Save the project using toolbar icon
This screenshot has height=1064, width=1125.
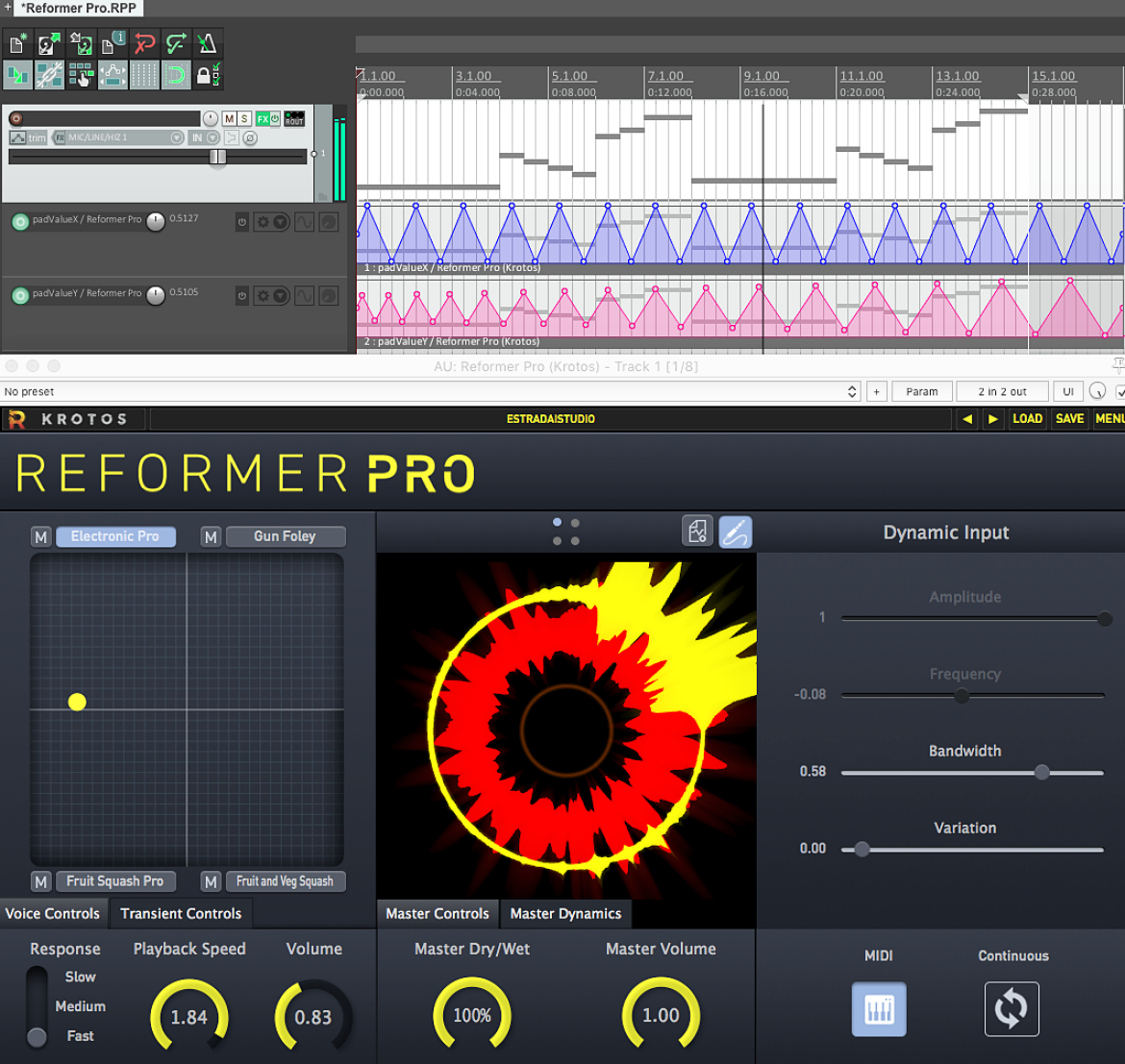[81, 44]
